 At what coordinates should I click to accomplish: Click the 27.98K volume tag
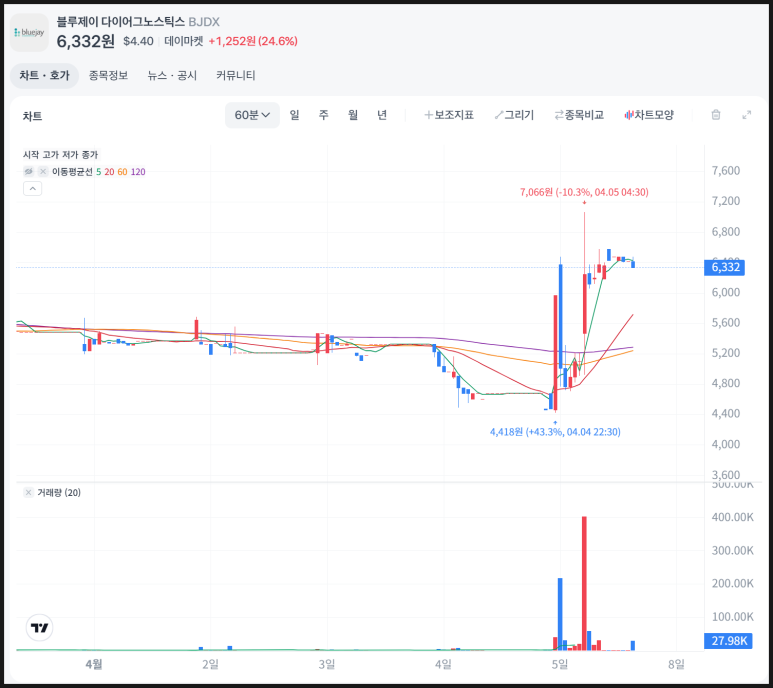pyautogui.click(x=729, y=641)
